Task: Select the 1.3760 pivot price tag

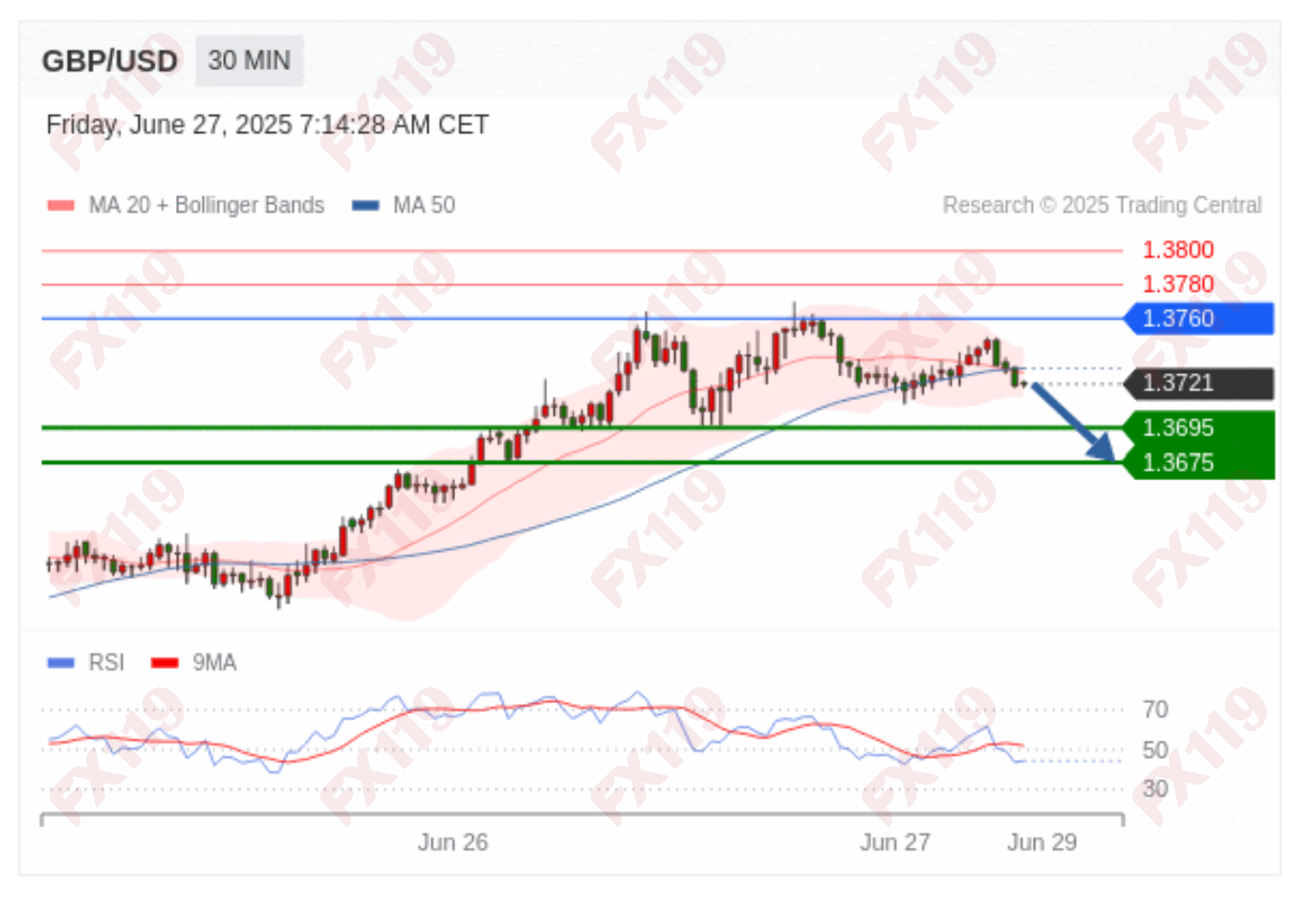Action: (x=1199, y=319)
